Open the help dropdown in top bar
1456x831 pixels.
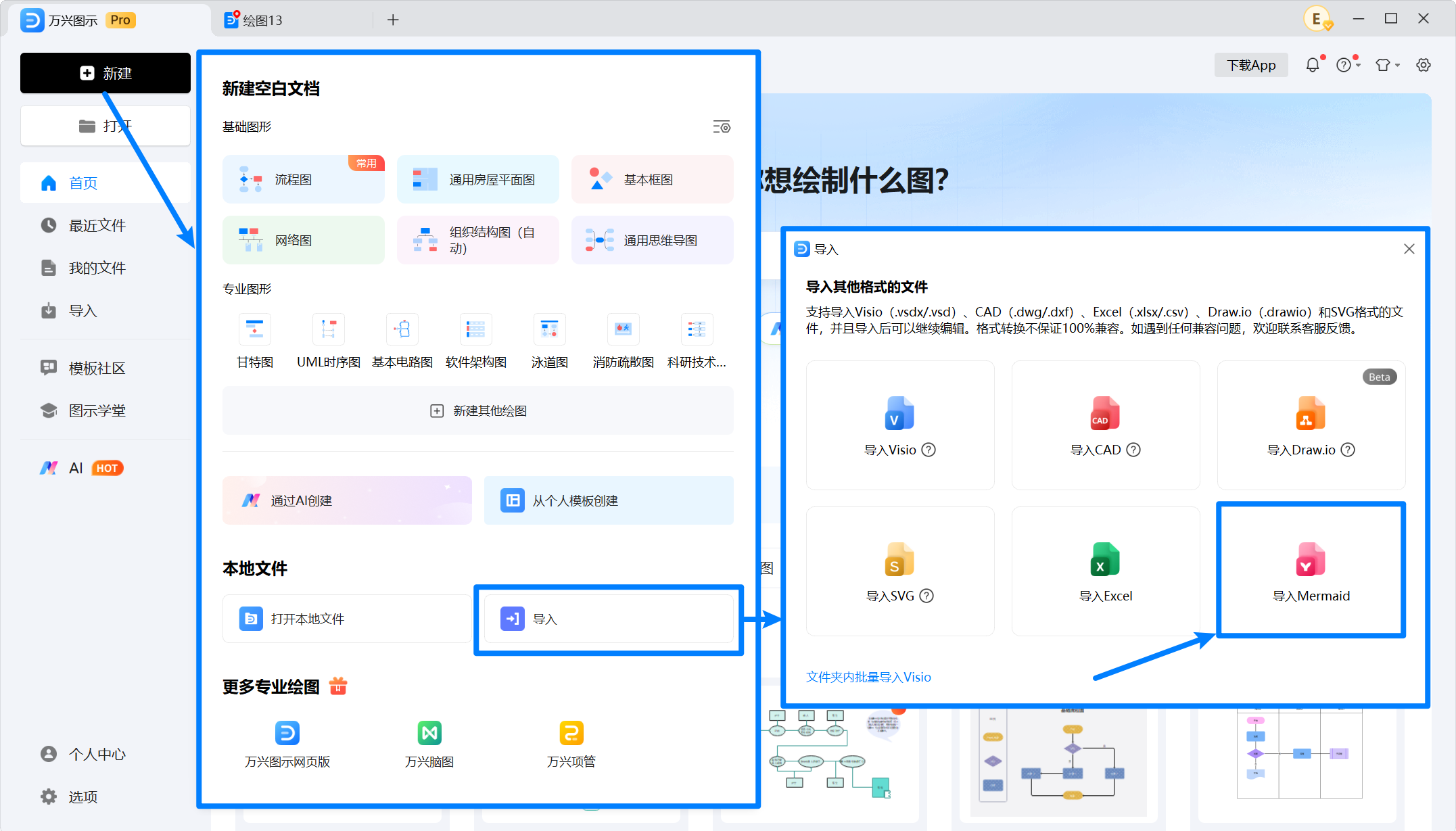(1348, 65)
